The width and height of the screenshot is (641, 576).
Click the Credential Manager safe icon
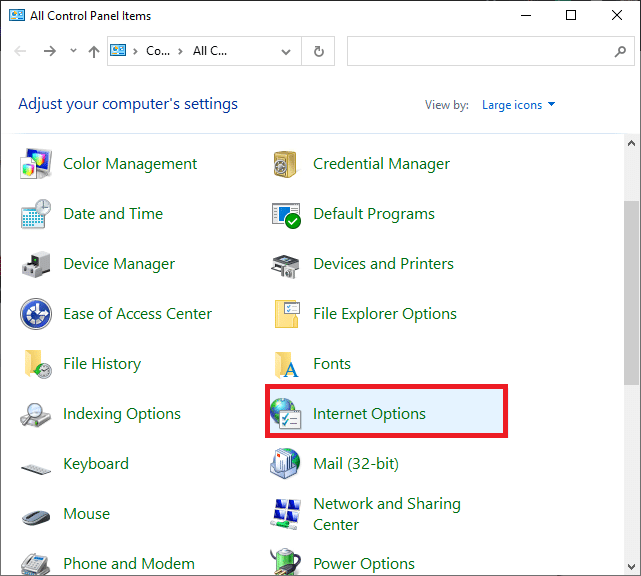287,164
